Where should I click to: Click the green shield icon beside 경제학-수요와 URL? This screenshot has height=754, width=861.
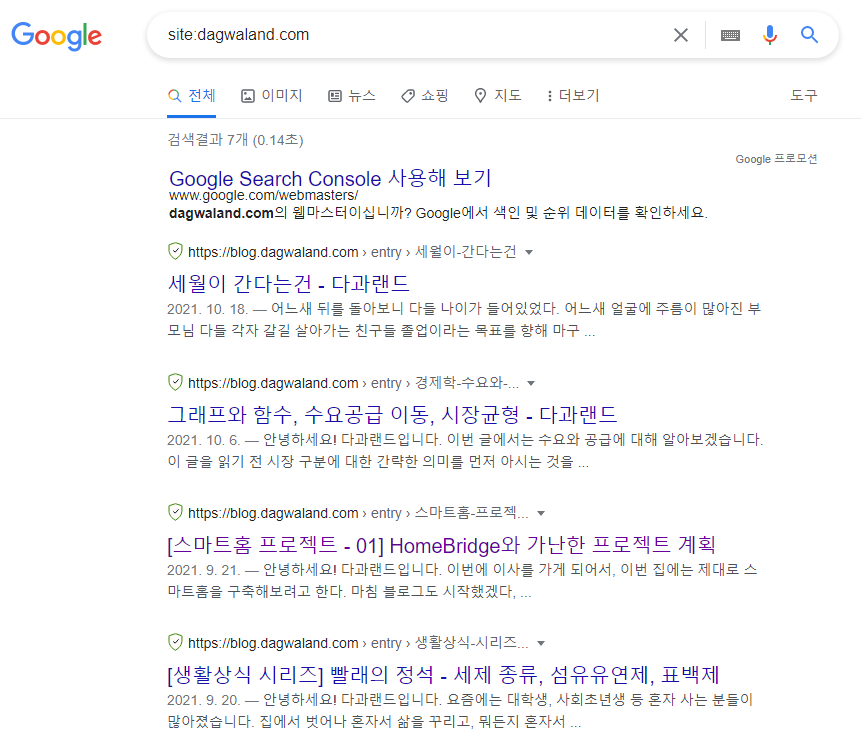click(175, 382)
